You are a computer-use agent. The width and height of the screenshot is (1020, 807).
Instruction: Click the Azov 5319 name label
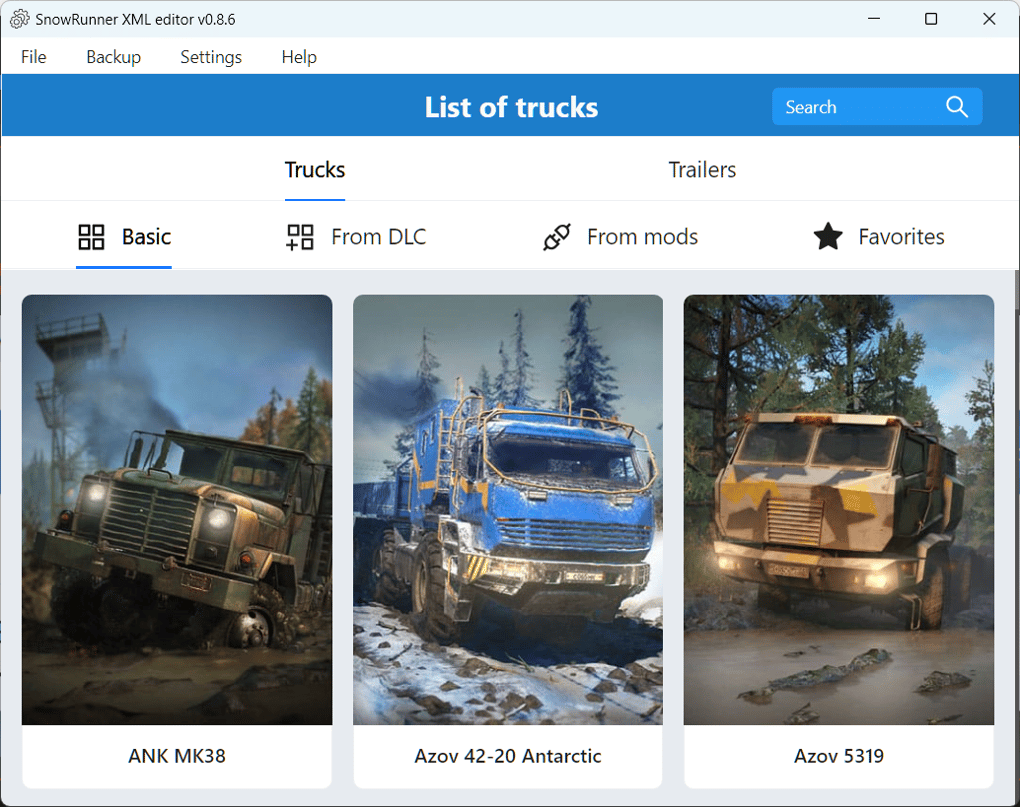(839, 756)
